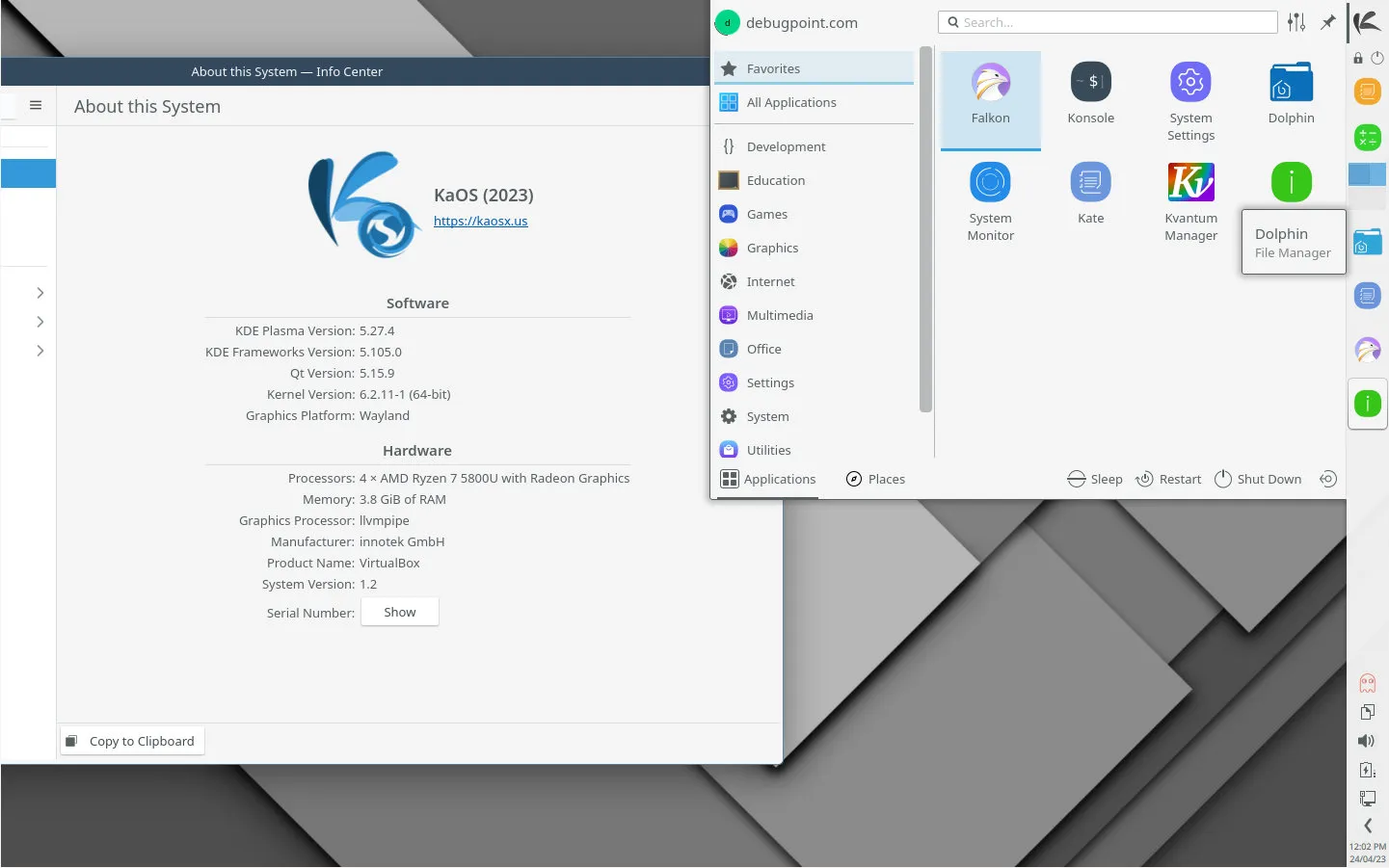Lock the screen from panel lock icon
Image resolution: width=1389 pixels, height=868 pixels.
click(1358, 58)
